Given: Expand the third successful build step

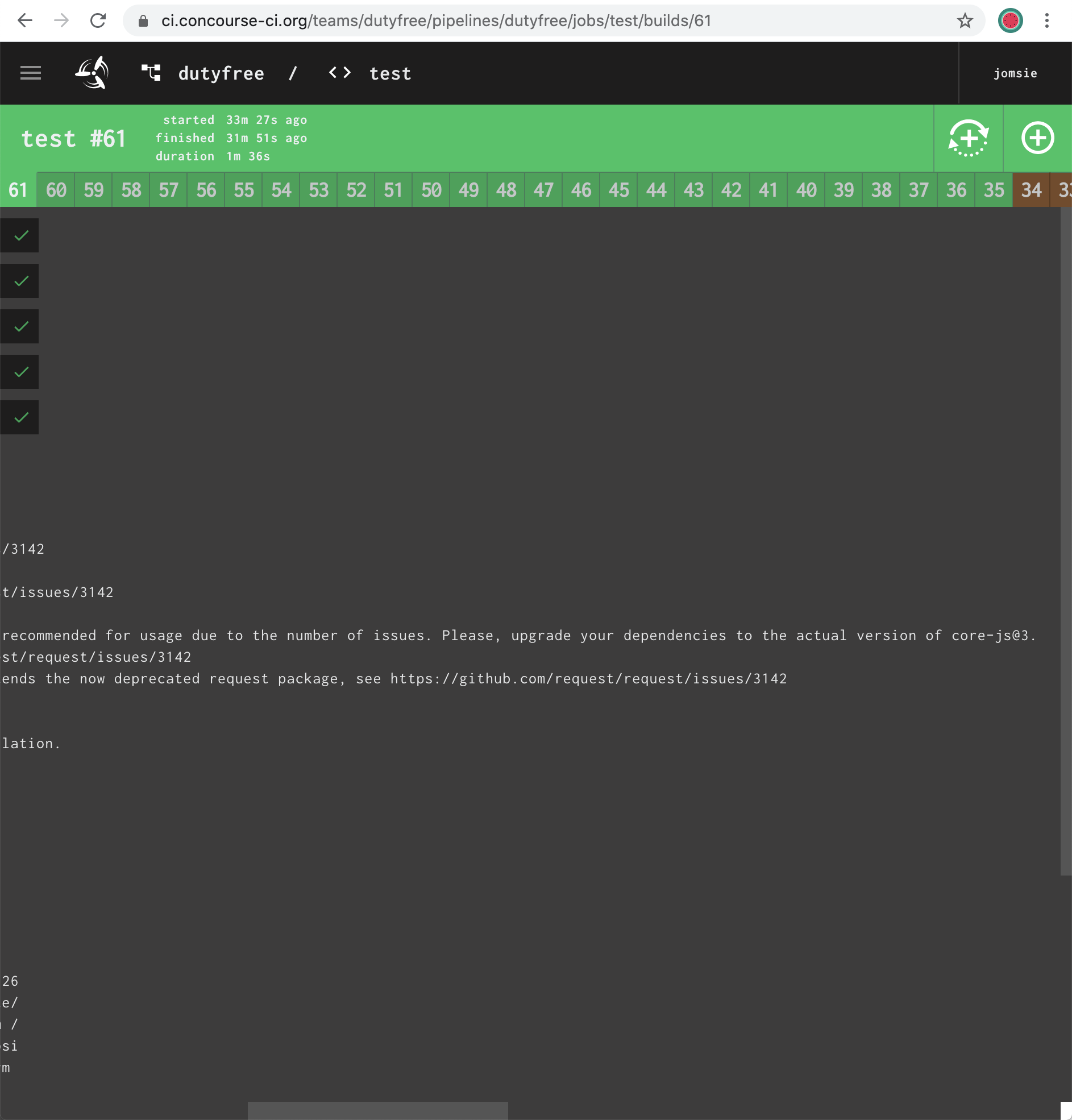Looking at the screenshot, I should (x=19, y=326).
